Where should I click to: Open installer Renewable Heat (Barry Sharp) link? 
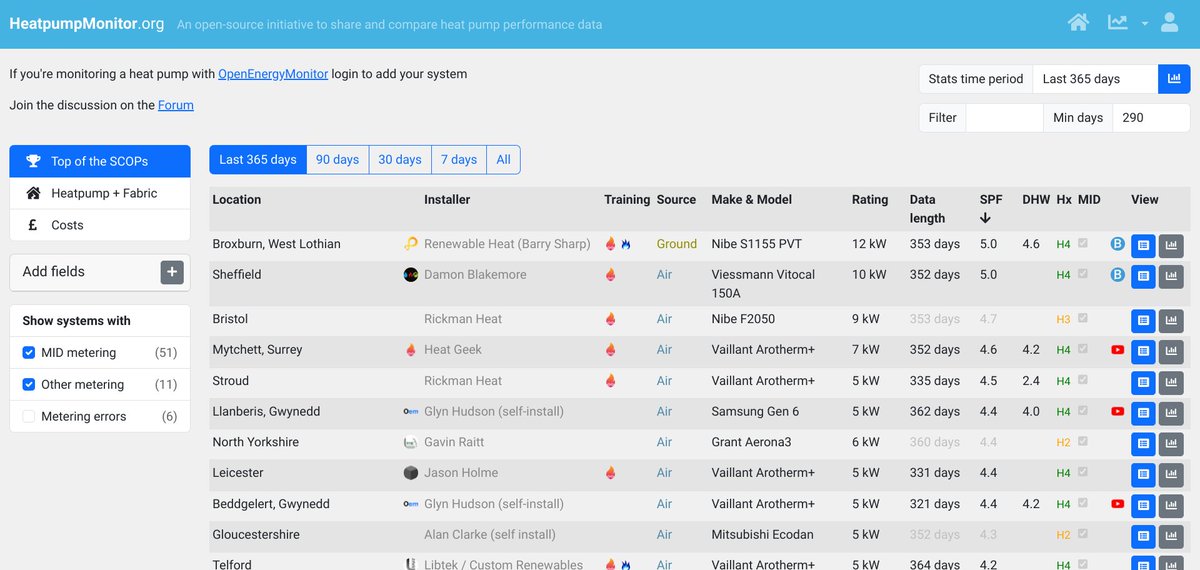[x=507, y=244]
